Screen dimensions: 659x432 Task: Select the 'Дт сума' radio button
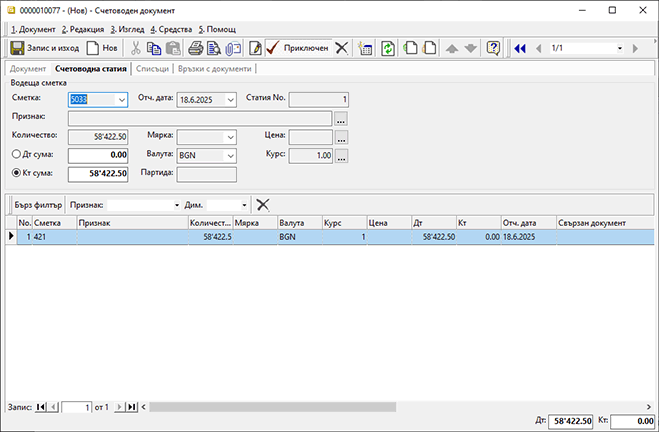pos(16,154)
